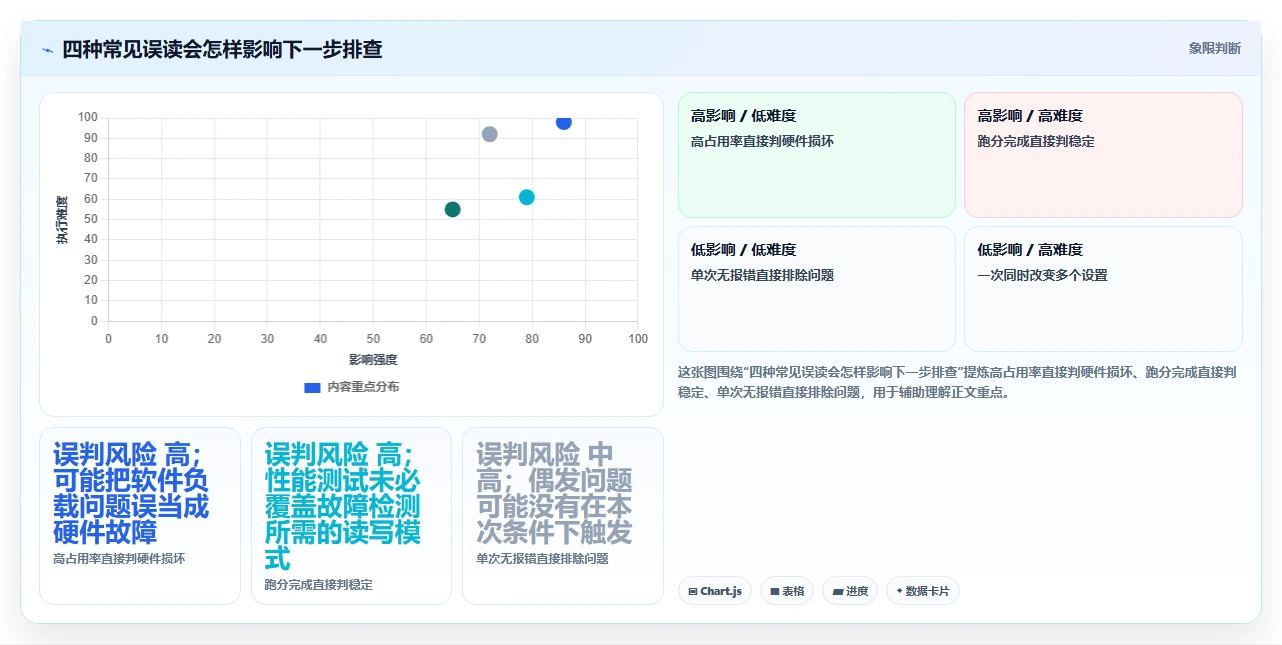
Task: Click the summary paragraph starting 这张图围绕
Action: pyautogui.click(x=958, y=382)
